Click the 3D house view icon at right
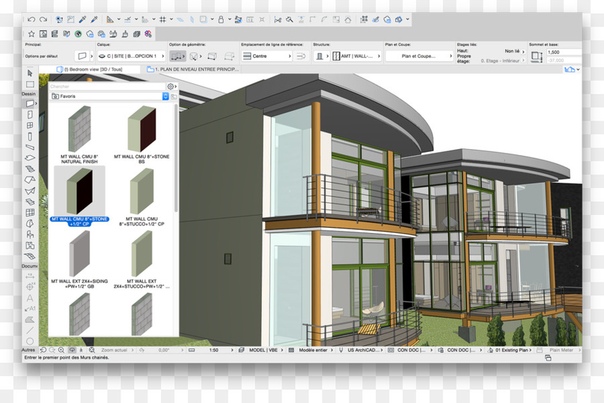604x403 pixels. point(570,69)
